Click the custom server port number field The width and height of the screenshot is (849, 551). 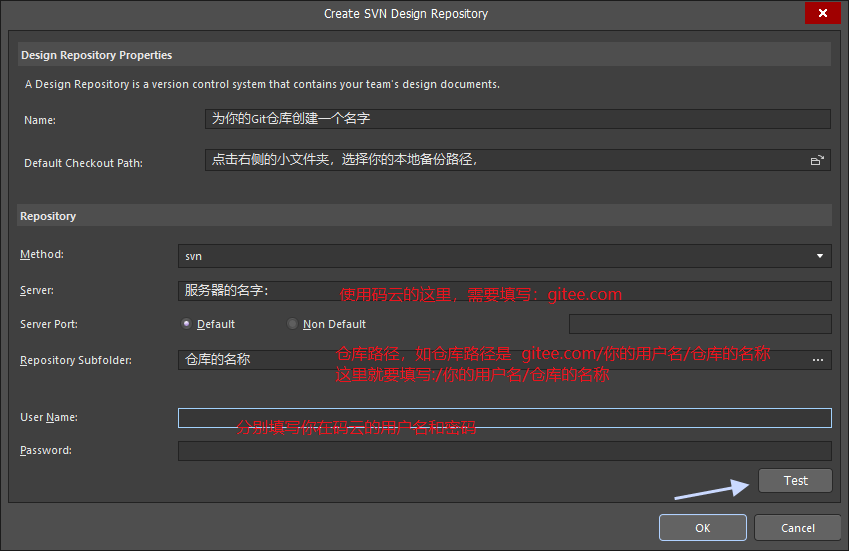click(700, 324)
